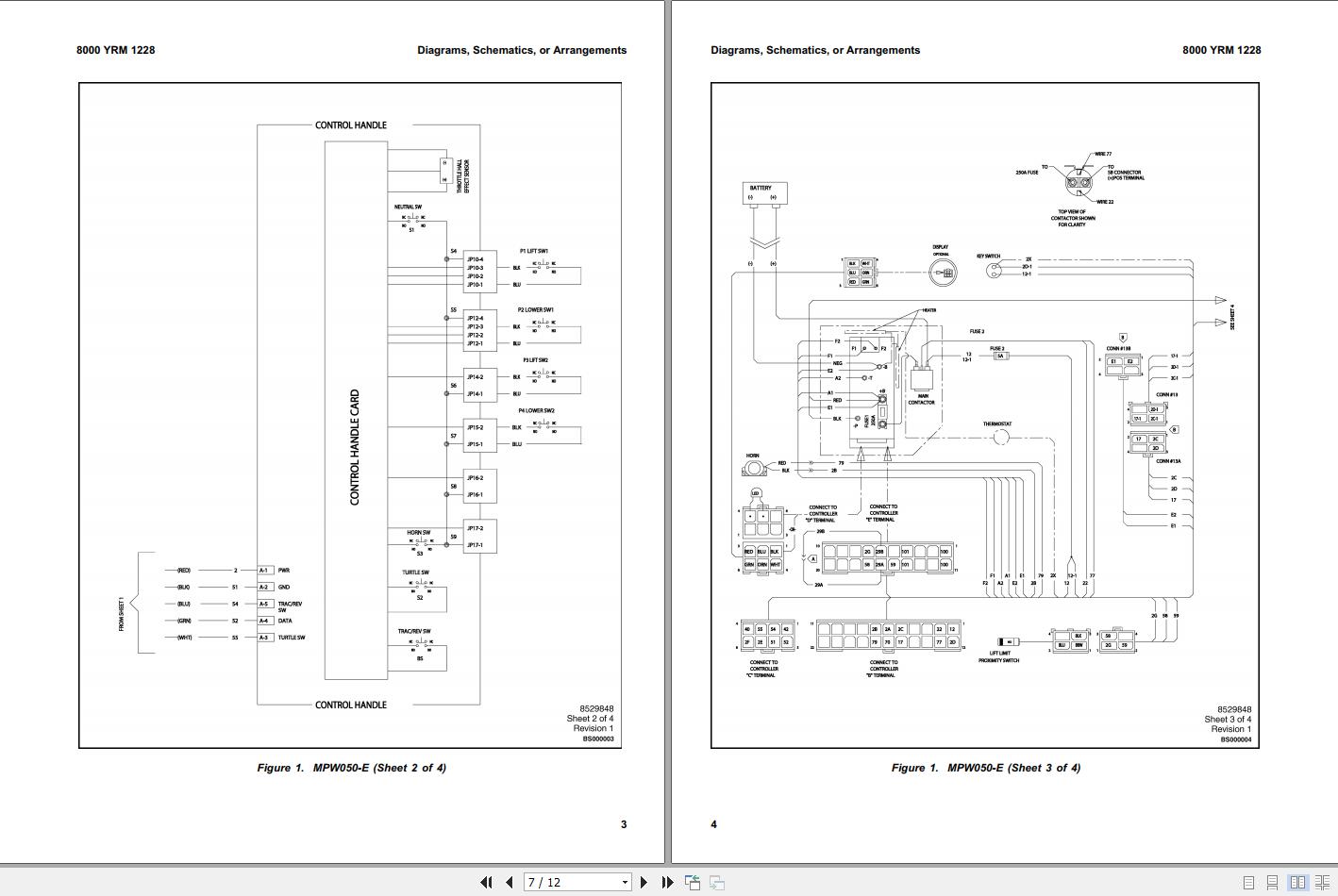Click page number 3 at bottom of left page
The width and height of the screenshot is (1338, 896).
coord(622,823)
